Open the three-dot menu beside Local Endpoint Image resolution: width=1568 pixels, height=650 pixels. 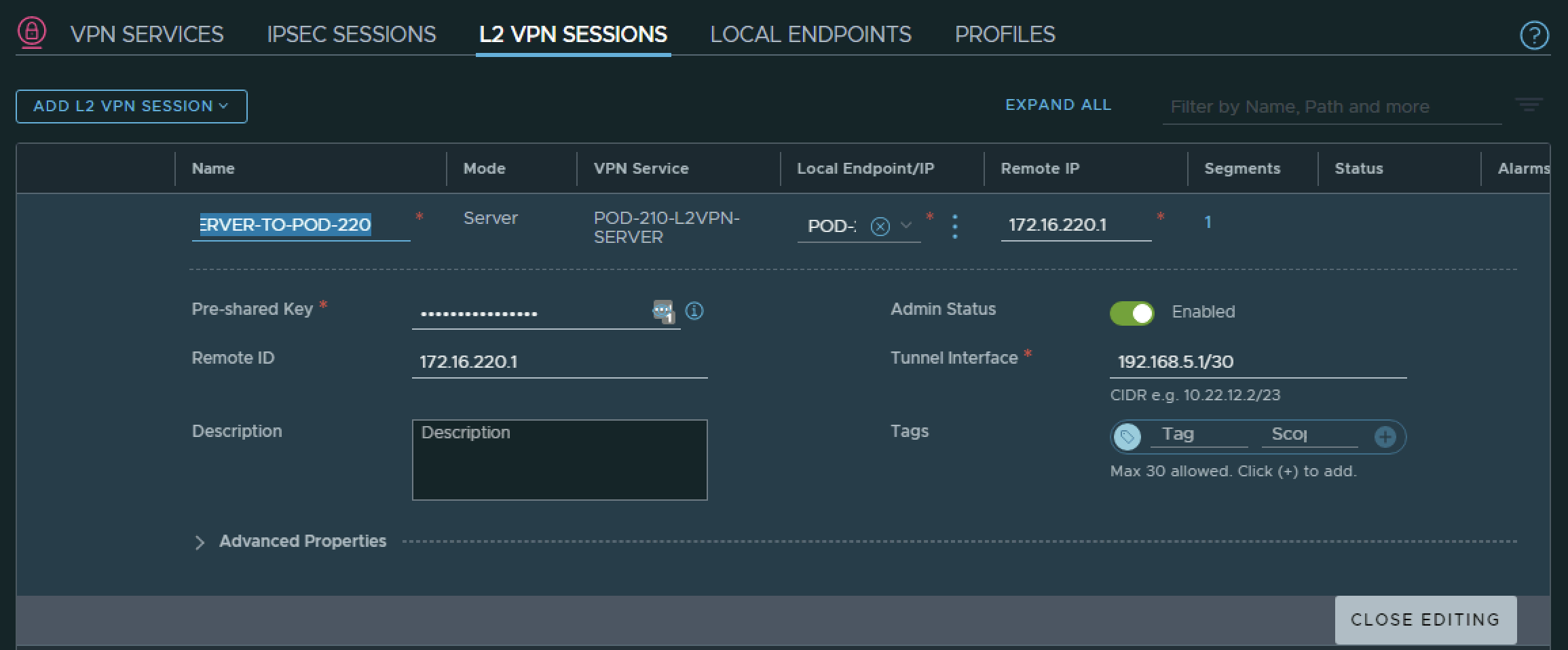[x=954, y=226]
